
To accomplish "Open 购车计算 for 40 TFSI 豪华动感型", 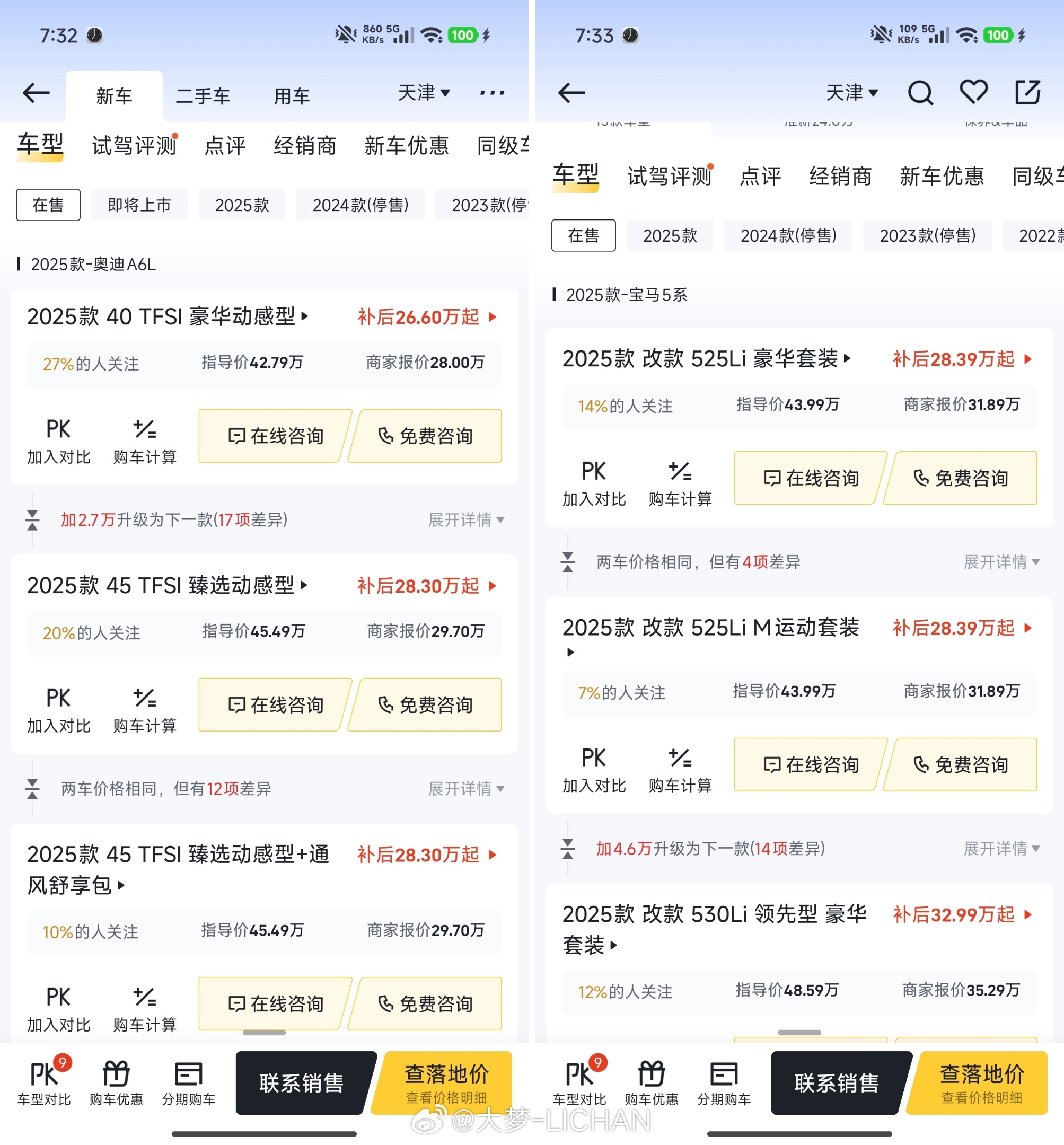I will [x=145, y=441].
